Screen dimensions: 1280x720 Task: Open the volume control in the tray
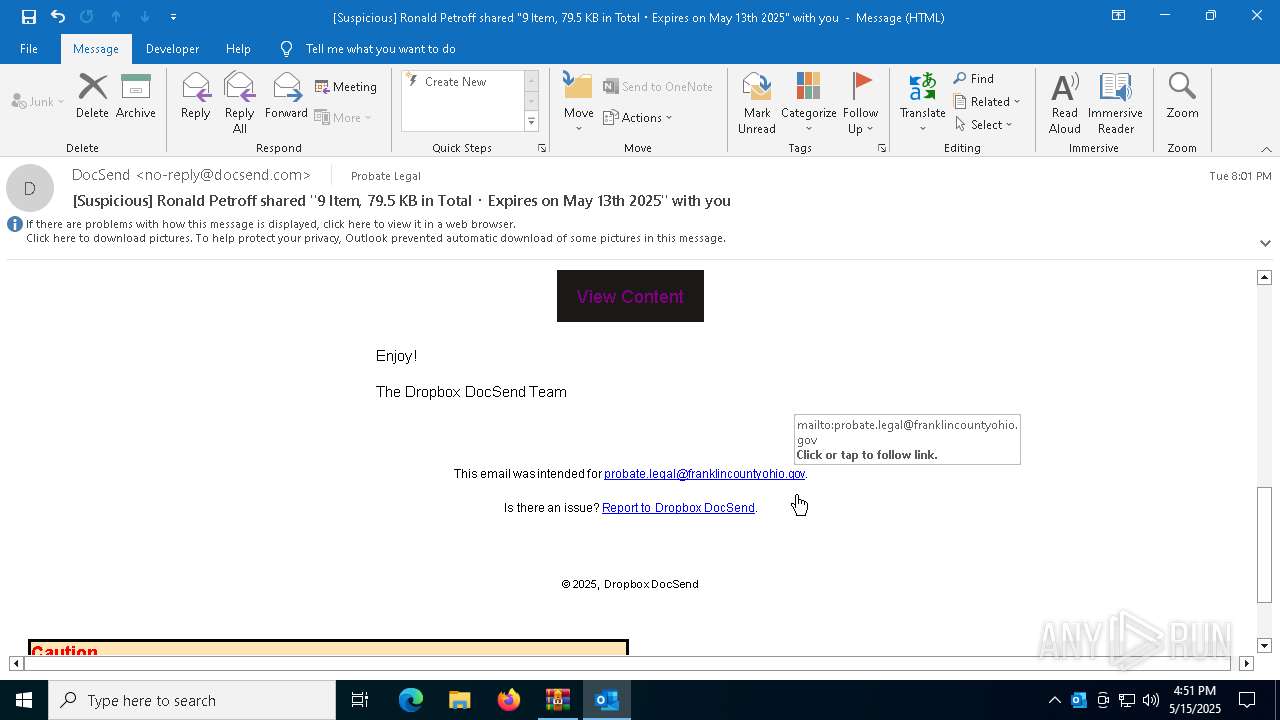1151,700
